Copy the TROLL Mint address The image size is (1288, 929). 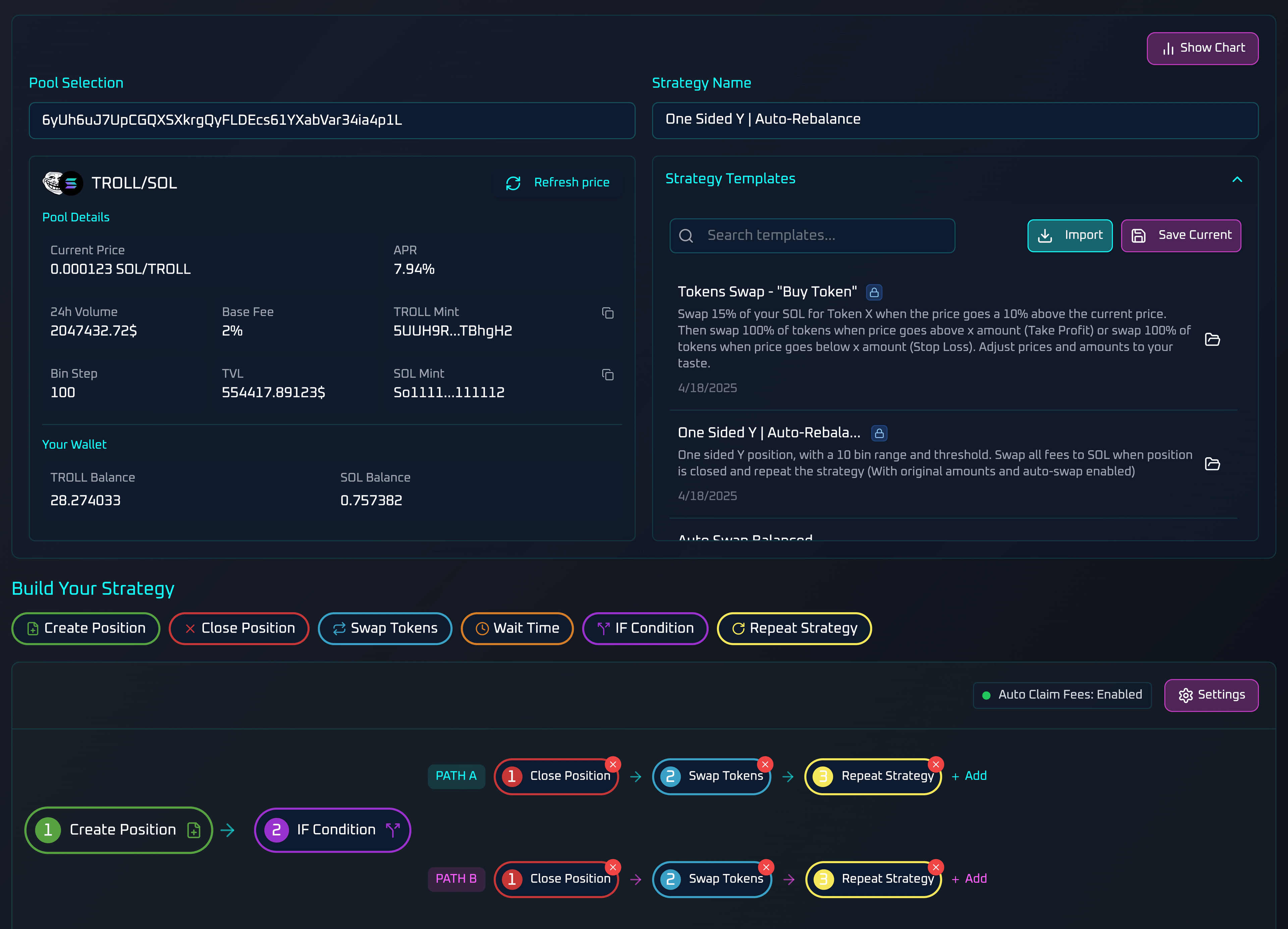click(607, 313)
